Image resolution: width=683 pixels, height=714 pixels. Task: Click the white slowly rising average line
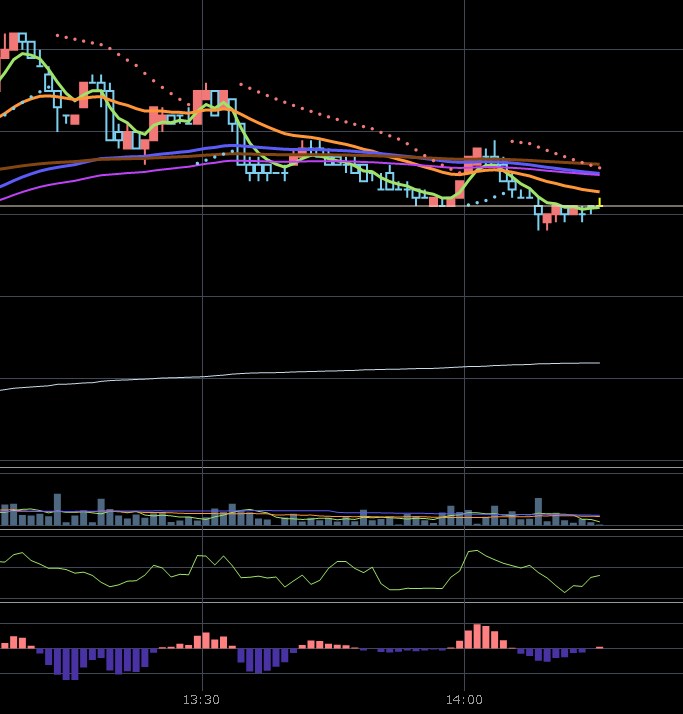[x=300, y=372]
